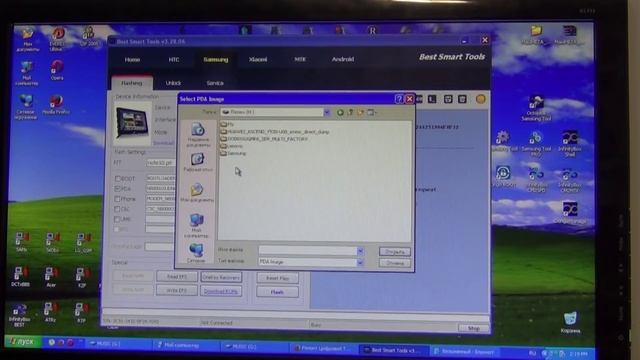Launch the CM2MTK desktop shortcut

click(x=569, y=180)
